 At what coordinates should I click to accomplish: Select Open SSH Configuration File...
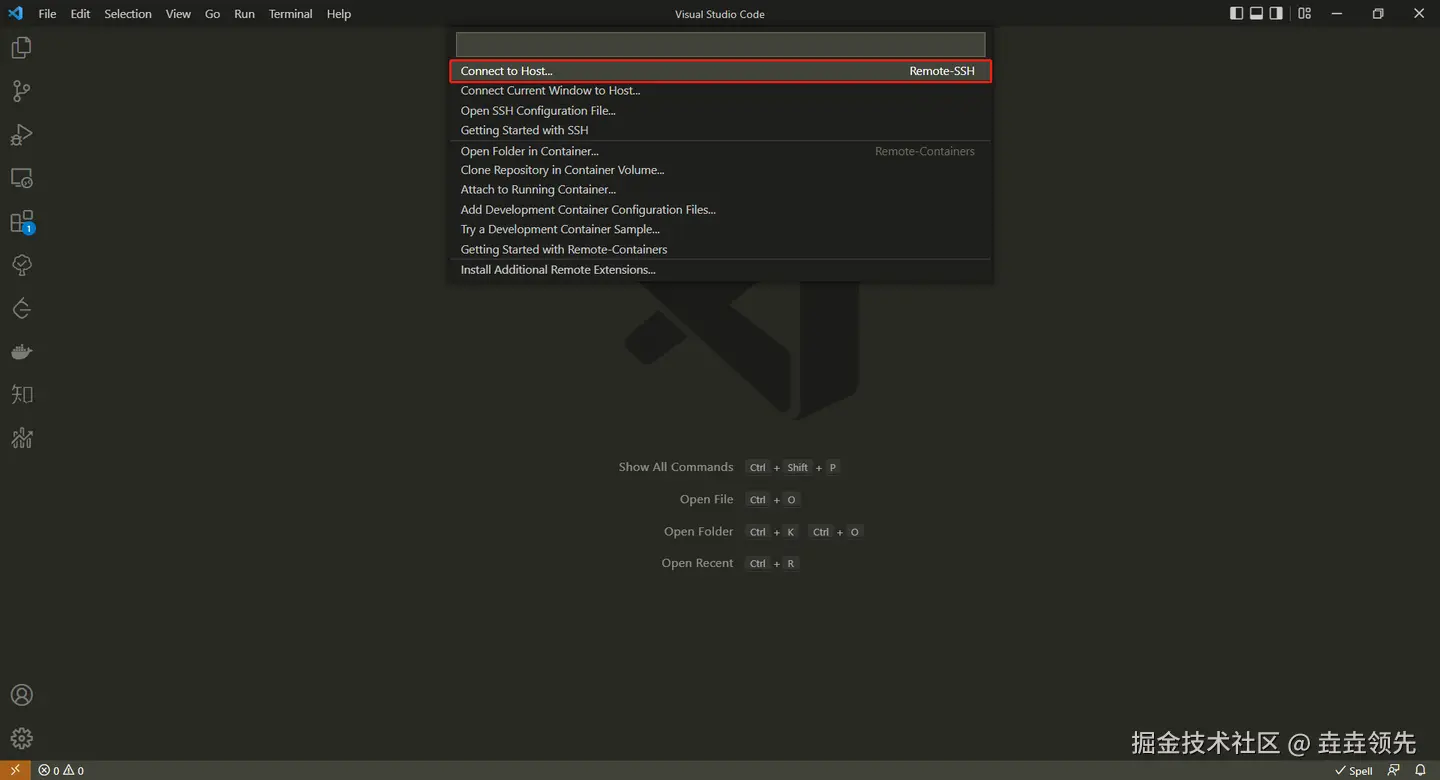pos(720,111)
